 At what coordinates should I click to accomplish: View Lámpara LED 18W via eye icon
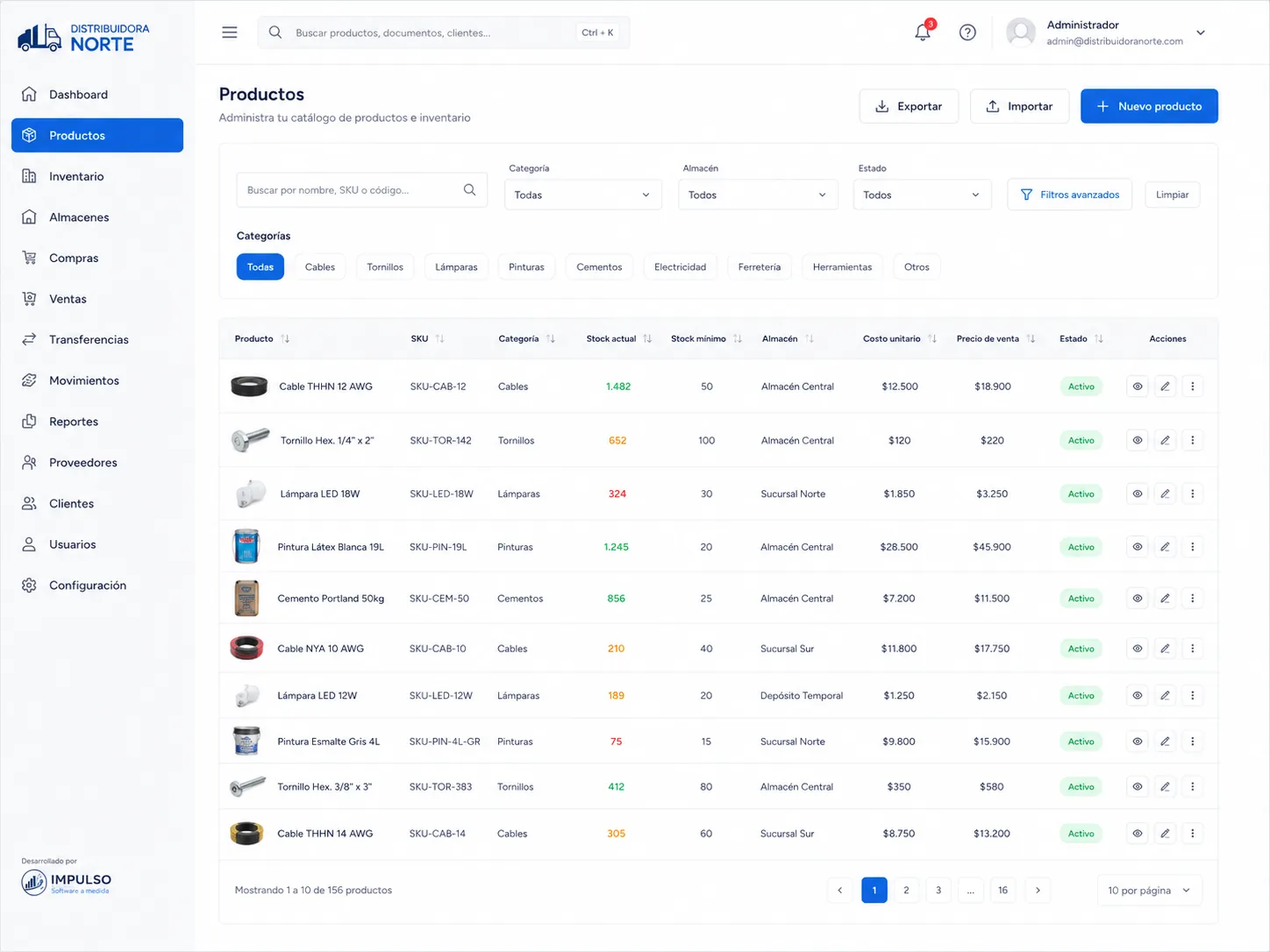(x=1138, y=494)
